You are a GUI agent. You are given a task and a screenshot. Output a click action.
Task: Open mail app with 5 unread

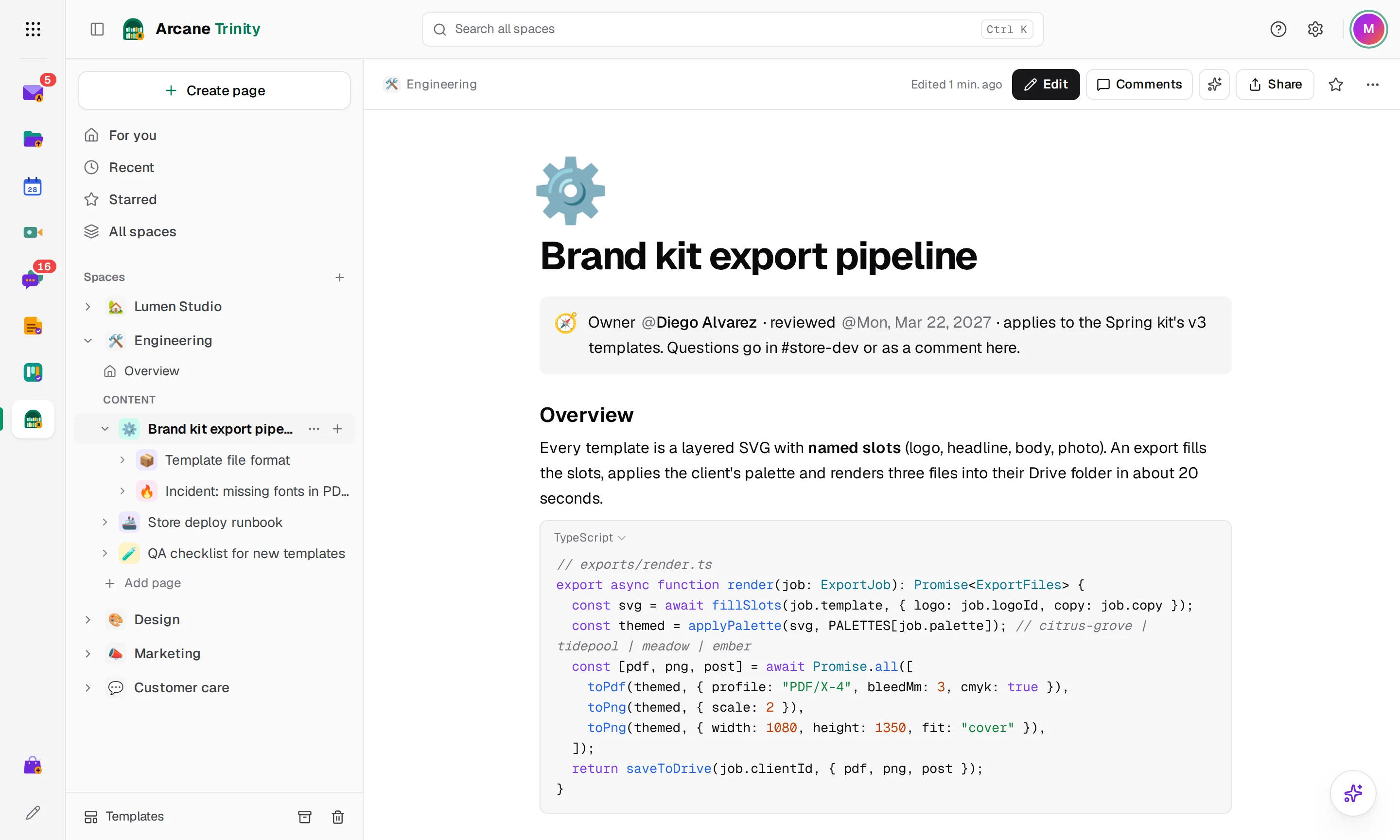(33, 92)
